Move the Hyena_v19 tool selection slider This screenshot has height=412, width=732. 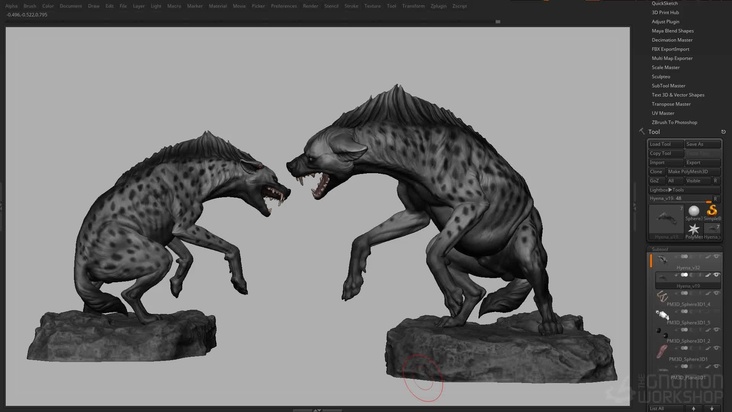[680, 199]
